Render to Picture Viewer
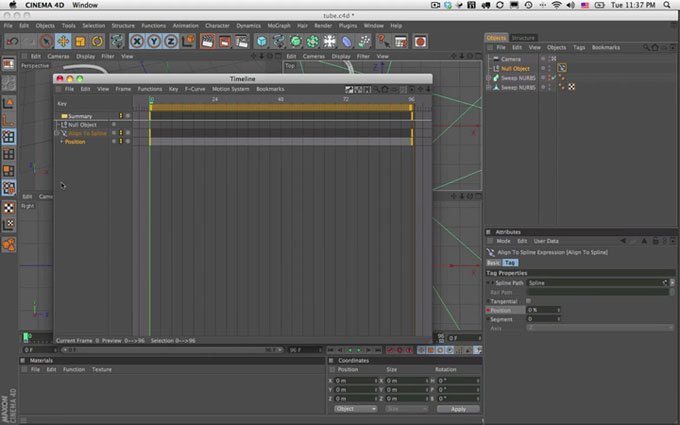 225,42
